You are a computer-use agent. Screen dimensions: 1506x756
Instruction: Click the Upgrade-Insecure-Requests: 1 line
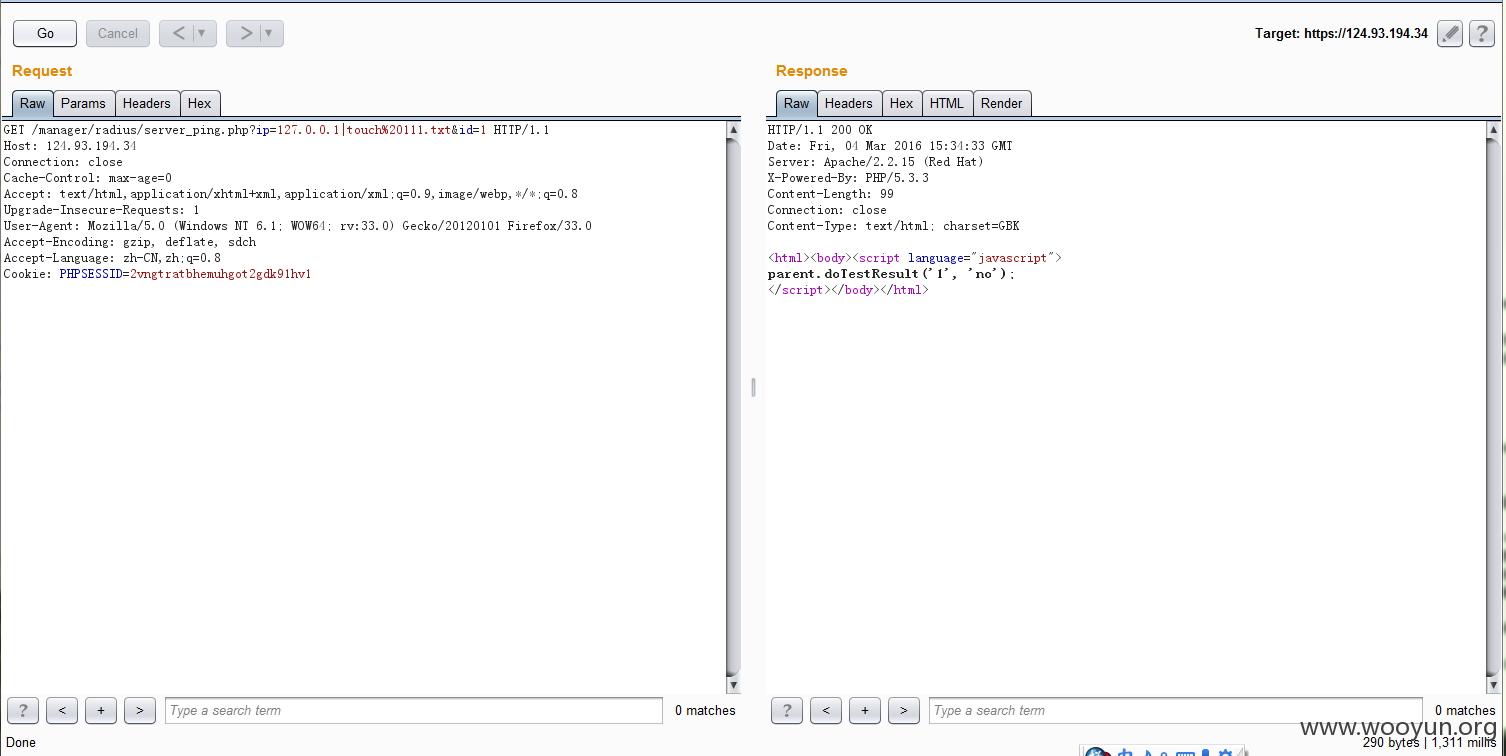pyautogui.click(x=102, y=210)
